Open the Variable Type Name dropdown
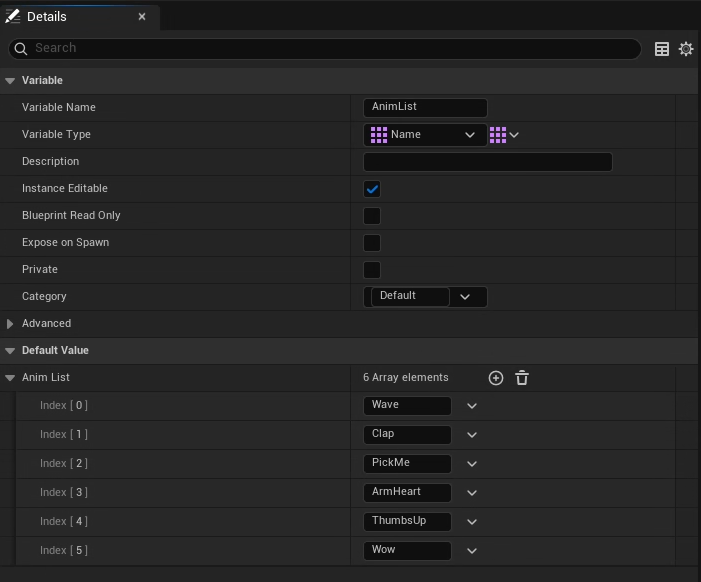The image size is (701, 582). coord(425,135)
